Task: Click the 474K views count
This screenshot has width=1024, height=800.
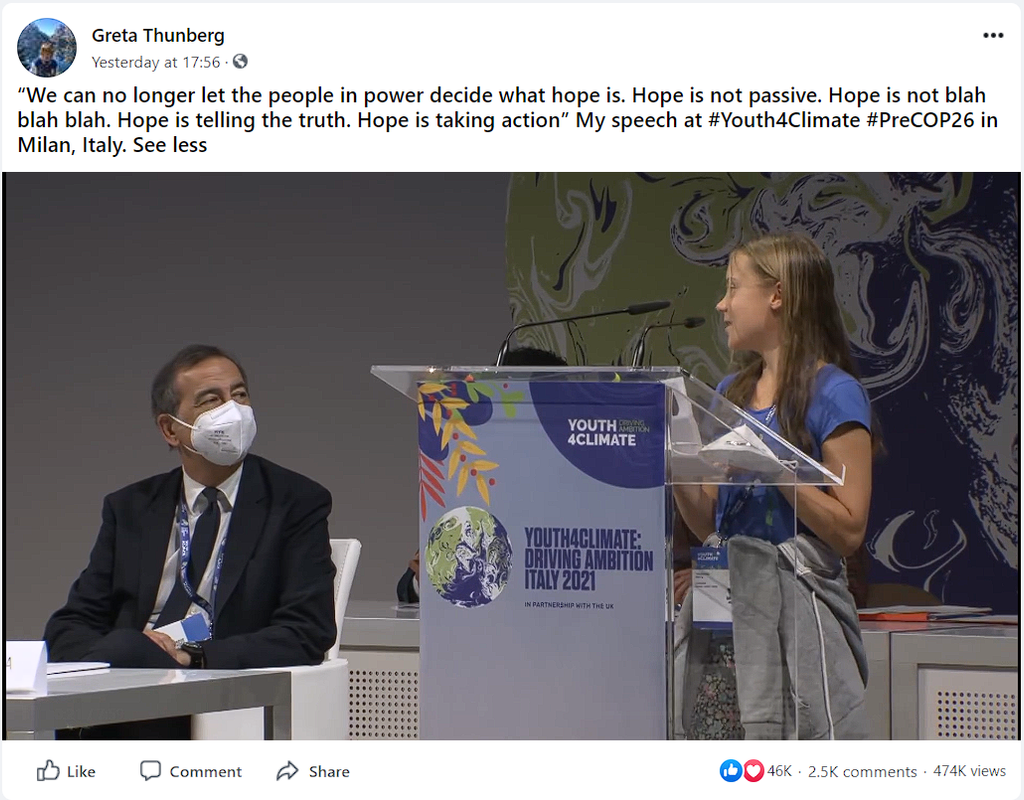Action: coord(969,771)
